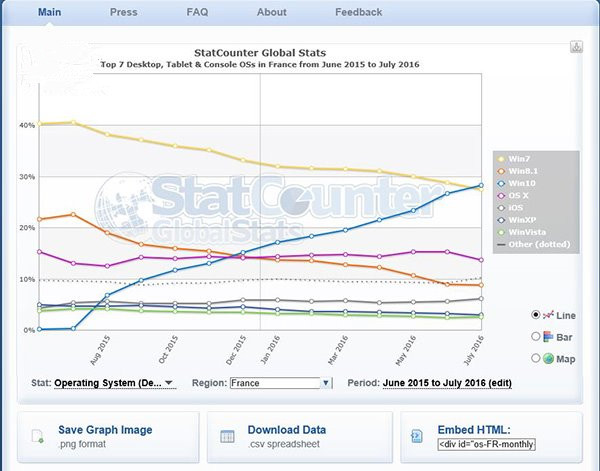Click the chart export download icon
Screen dimensions: 600x471
point(577,47)
